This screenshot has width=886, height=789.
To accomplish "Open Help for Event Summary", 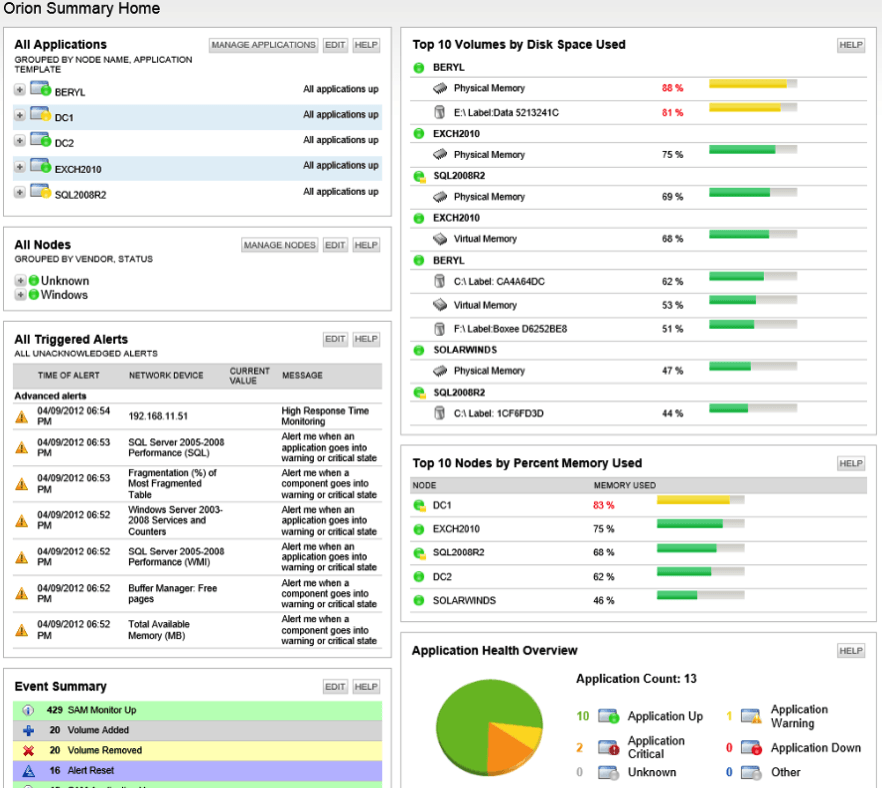I will pos(366,687).
